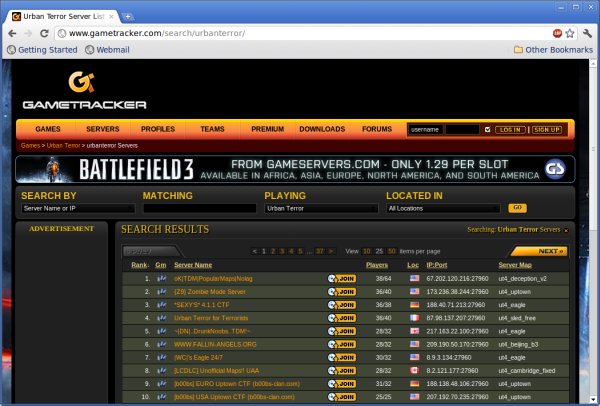Image resolution: width=600 pixels, height=406 pixels.
Task: Open the Located In All Locations dropdown
Action: [443, 209]
